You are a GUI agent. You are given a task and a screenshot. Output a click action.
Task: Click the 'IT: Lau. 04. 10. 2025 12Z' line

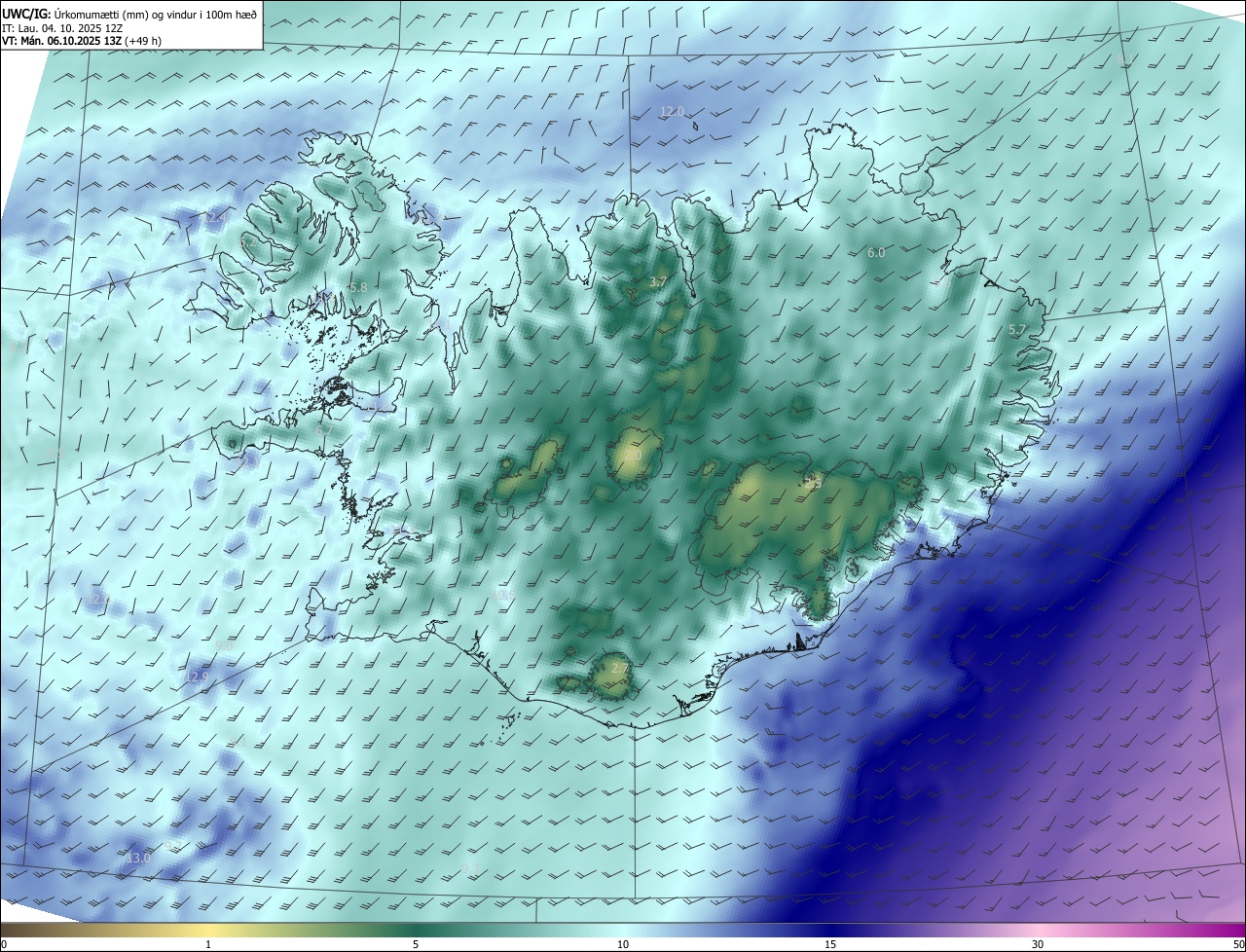pos(62,28)
